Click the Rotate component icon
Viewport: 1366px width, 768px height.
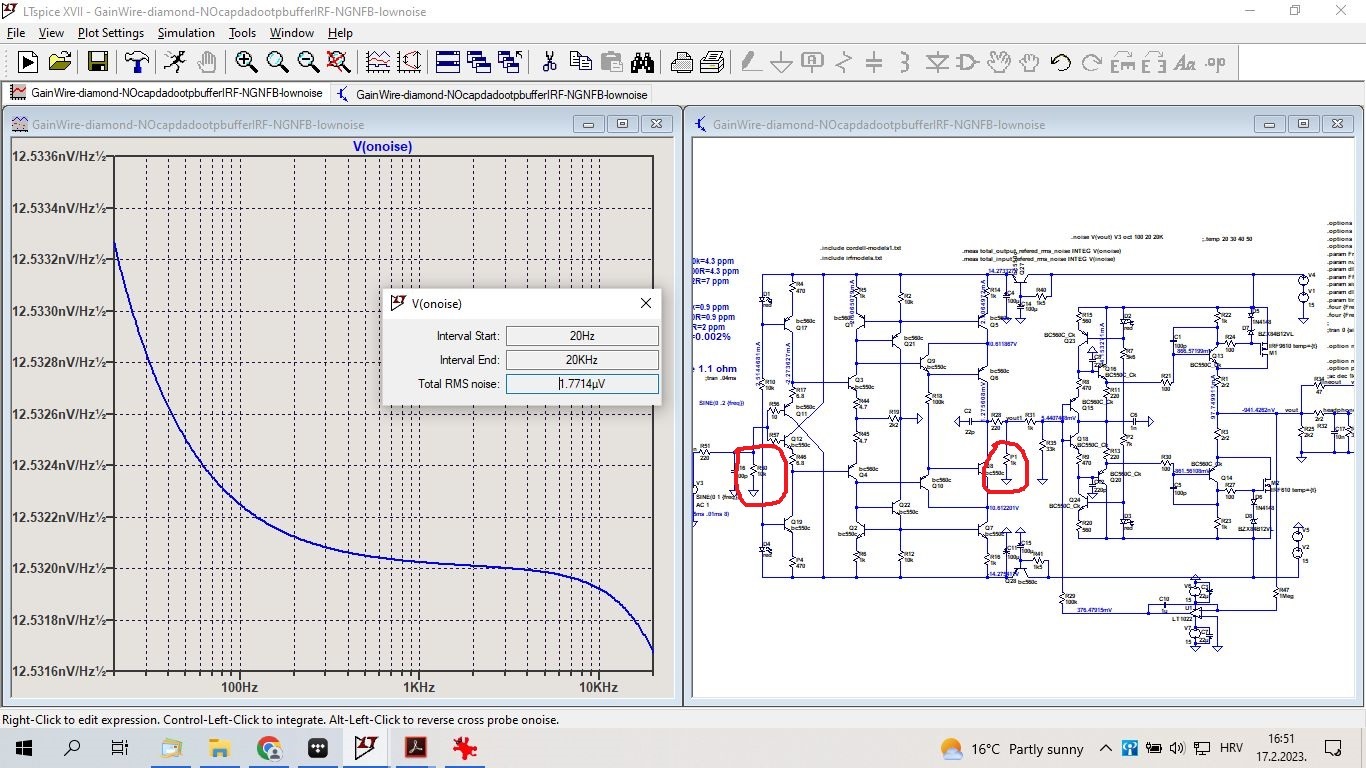[1123, 62]
